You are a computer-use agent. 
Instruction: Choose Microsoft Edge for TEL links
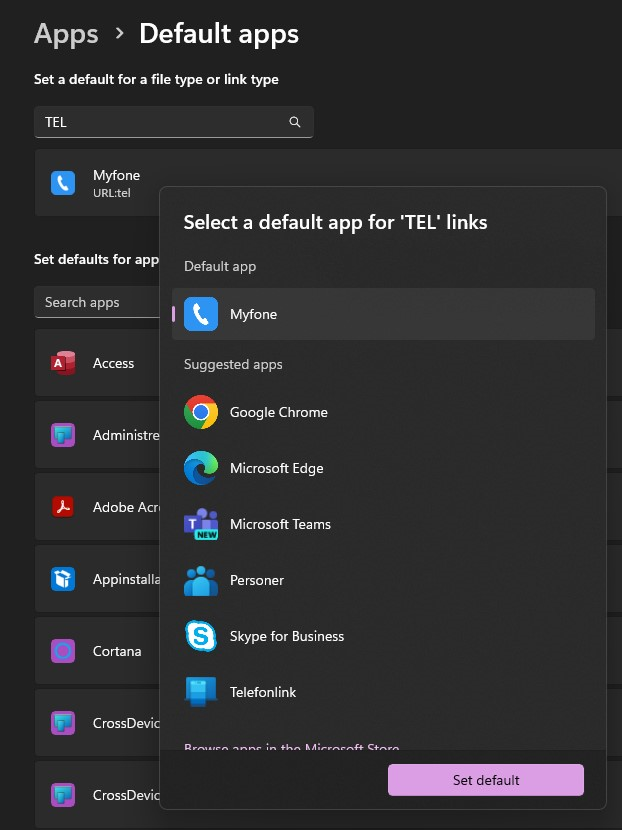(x=383, y=468)
